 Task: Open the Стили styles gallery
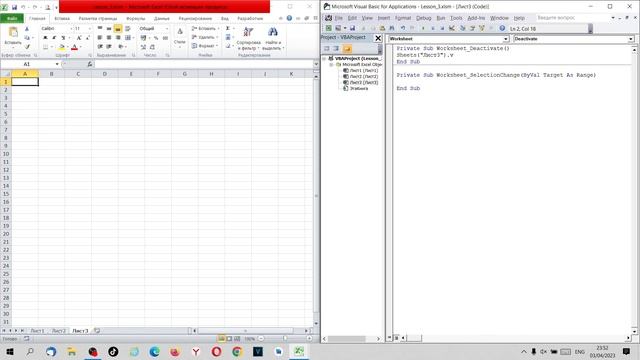180,37
